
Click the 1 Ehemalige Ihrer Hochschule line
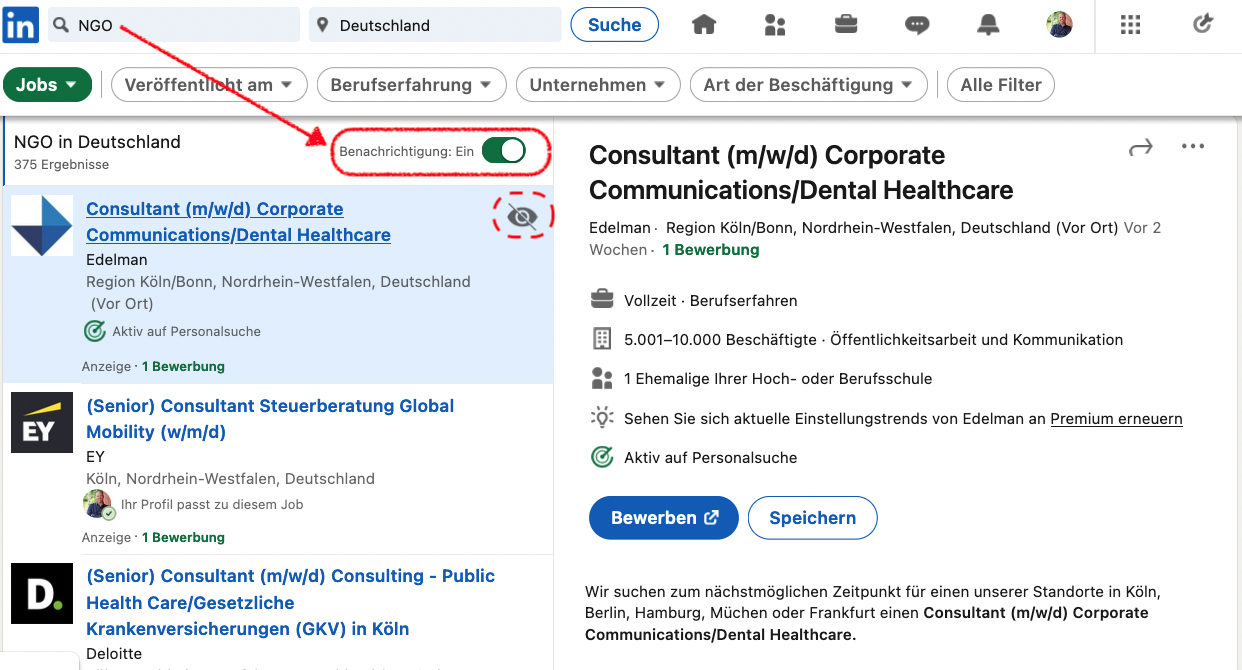click(778, 379)
